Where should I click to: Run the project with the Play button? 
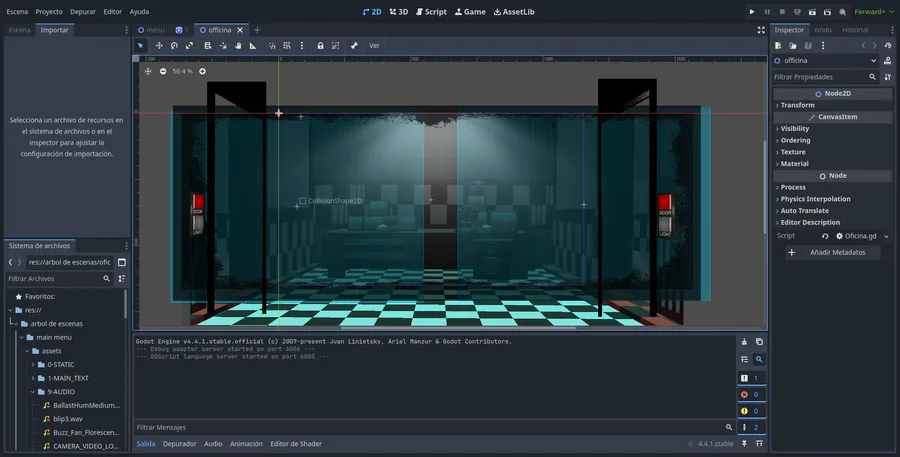[752, 11]
